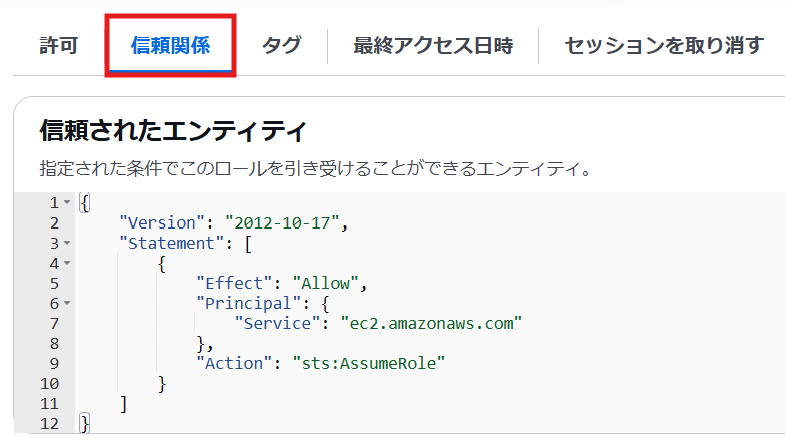
Task: Collapse the fold arrow on line 1
Action: (x=67, y=203)
